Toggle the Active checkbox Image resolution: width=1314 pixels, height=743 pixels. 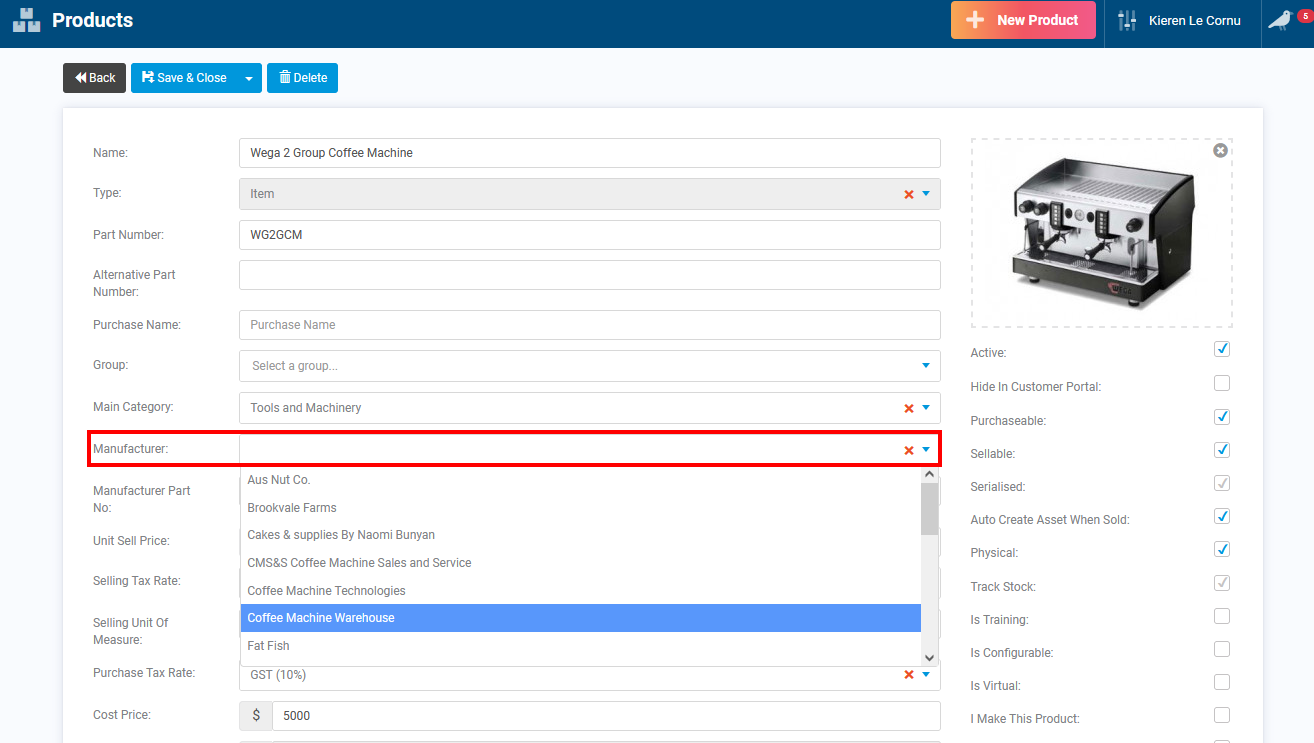[x=1222, y=349]
